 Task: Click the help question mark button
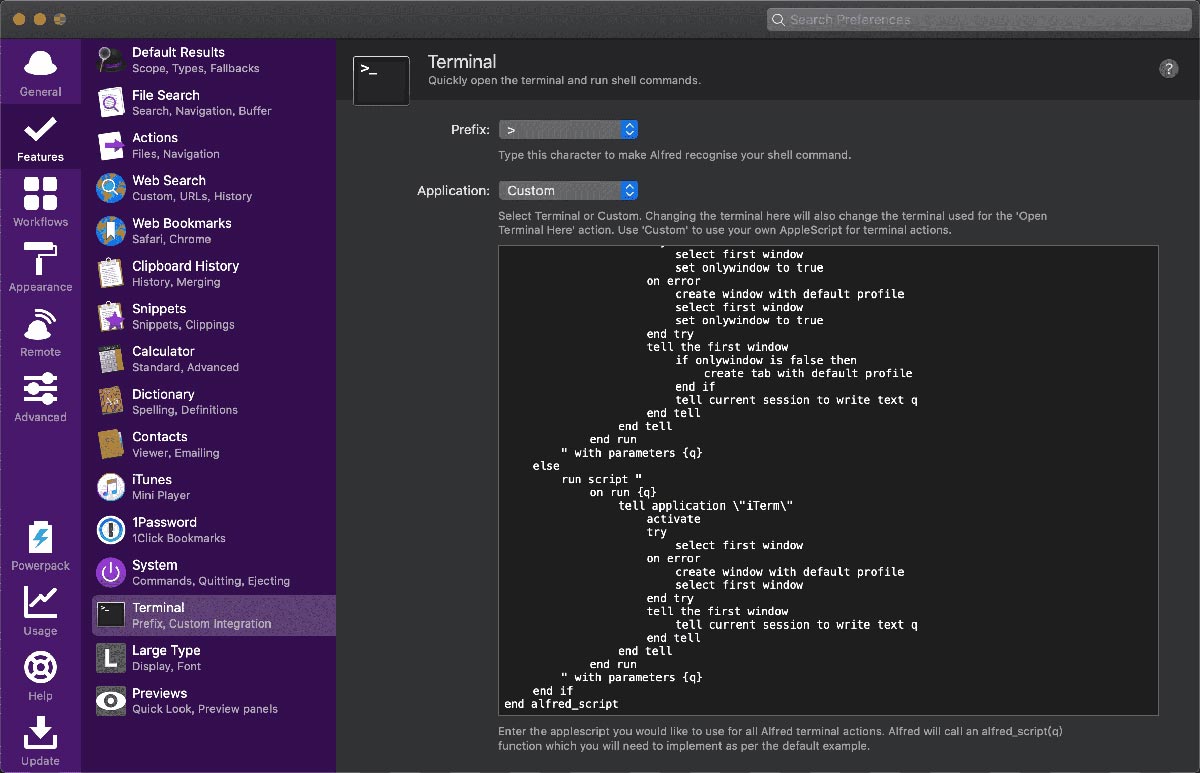point(1168,69)
